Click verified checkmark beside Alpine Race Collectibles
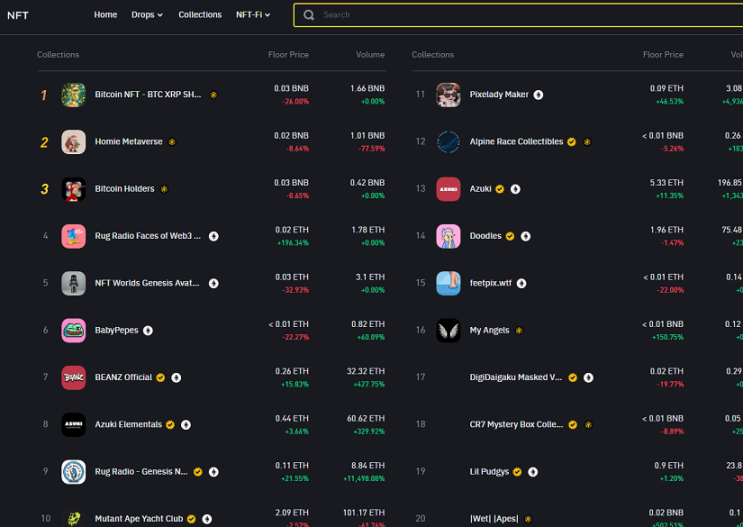743x527 pixels. tap(571, 142)
